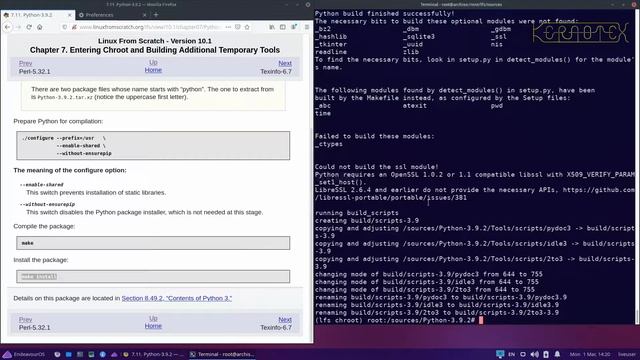Open Firefox Library icon
This screenshot has width=640, height=360.
pos(272,27)
